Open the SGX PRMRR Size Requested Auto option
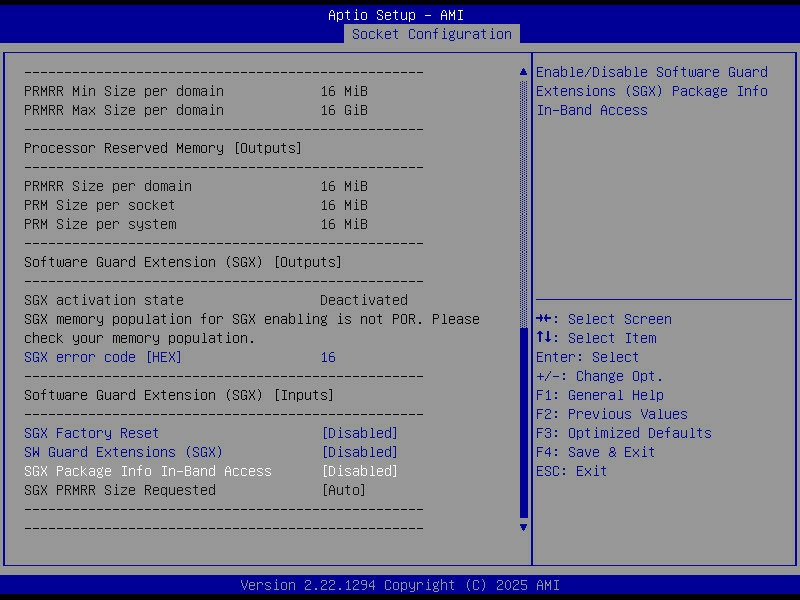 click(343, 490)
